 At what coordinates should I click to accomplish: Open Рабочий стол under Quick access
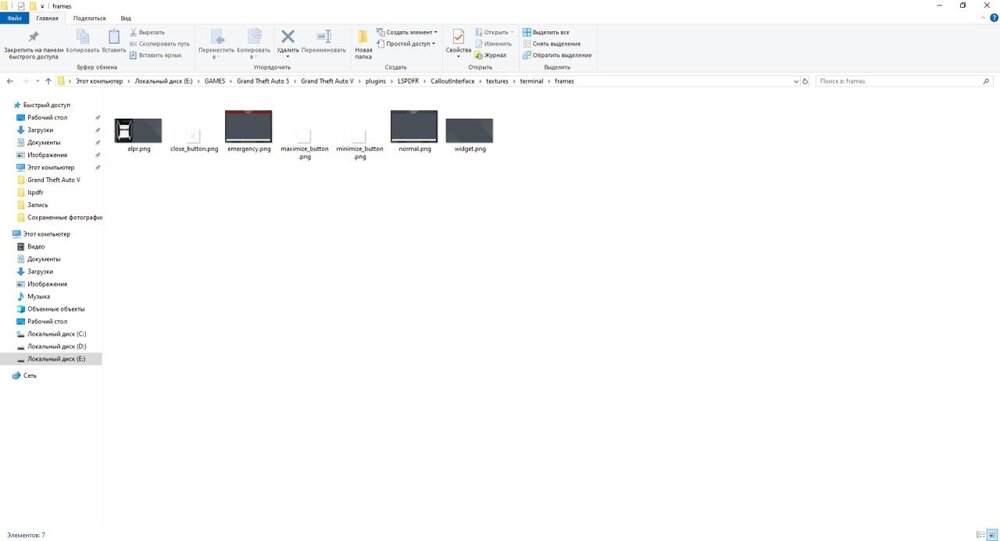point(47,117)
